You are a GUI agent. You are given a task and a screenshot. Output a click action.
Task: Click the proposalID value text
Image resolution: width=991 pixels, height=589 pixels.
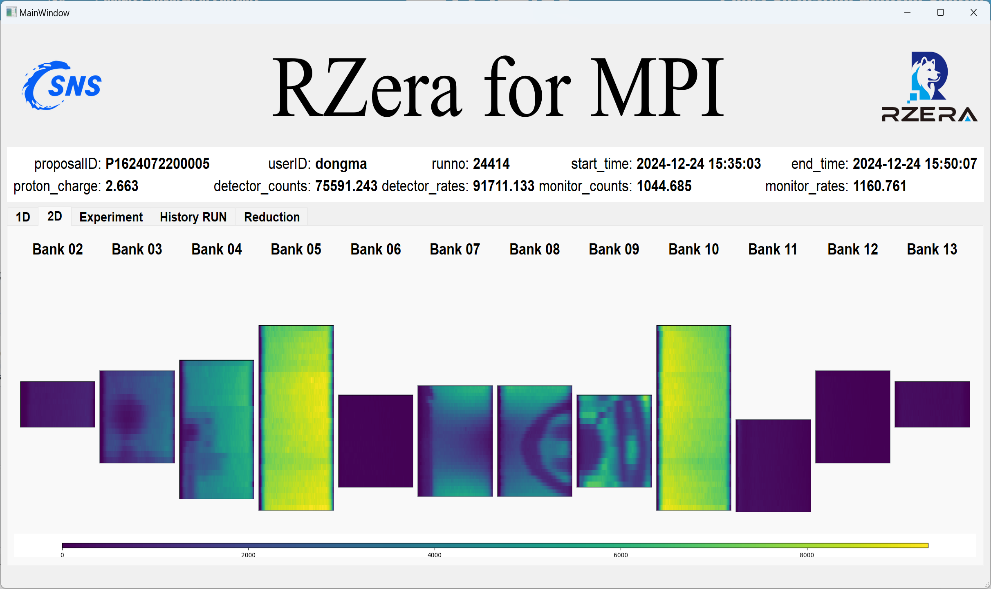coord(157,164)
